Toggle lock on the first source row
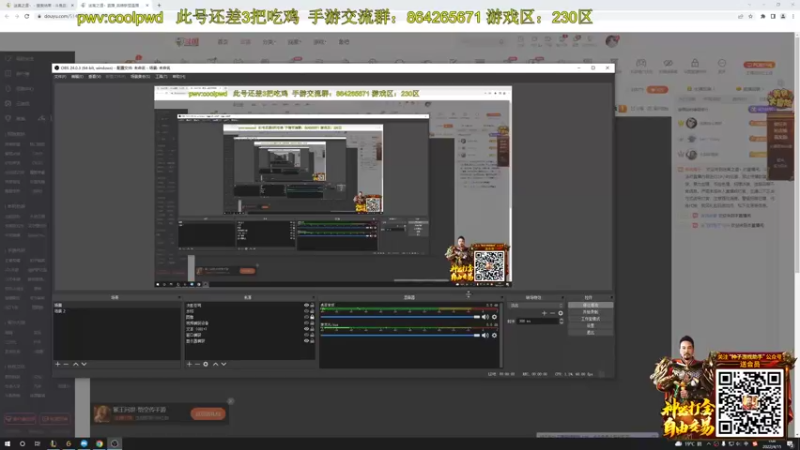 pyautogui.click(x=312, y=305)
